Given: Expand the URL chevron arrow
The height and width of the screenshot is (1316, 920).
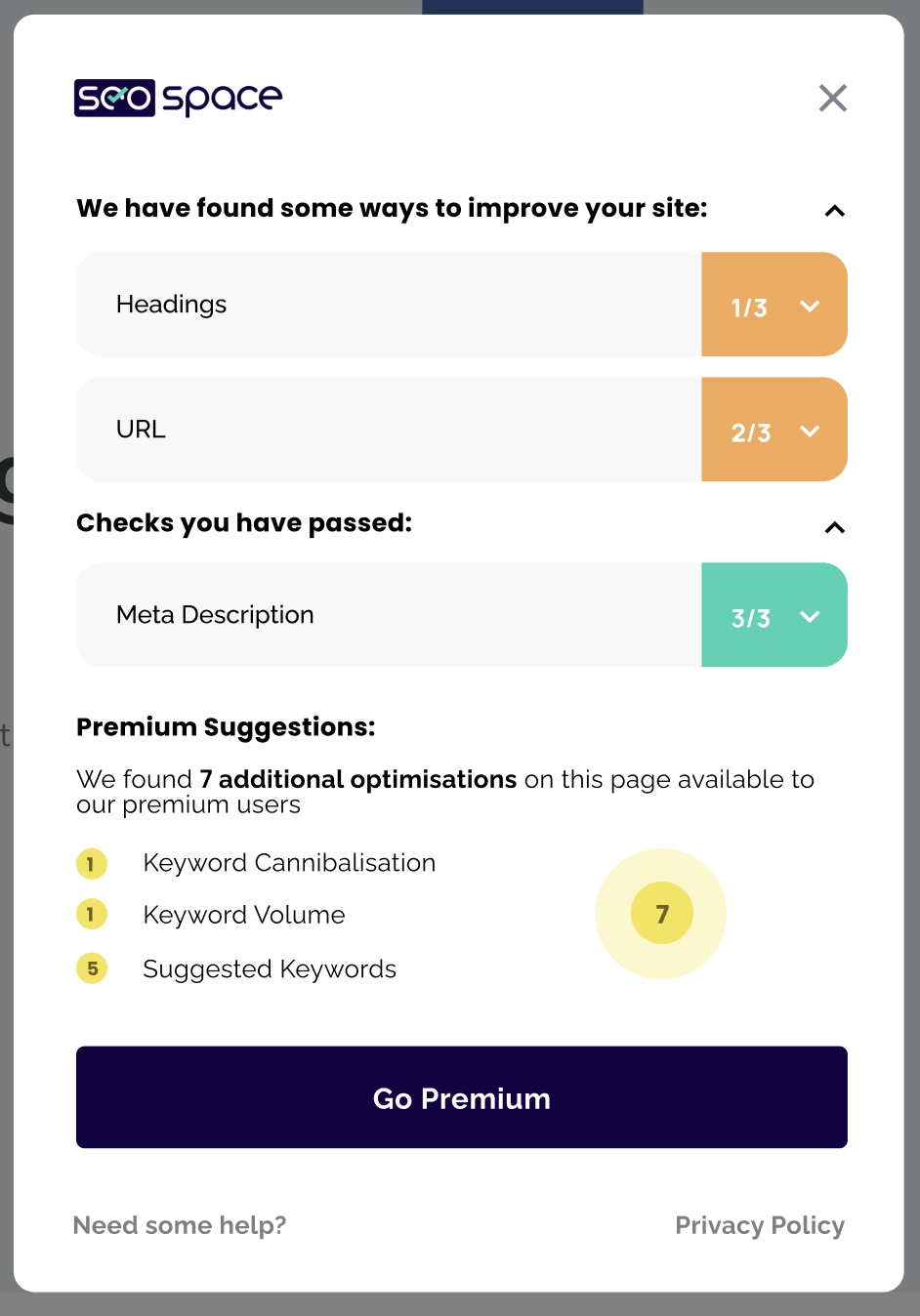Looking at the screenshot, I should coord(810,431).
